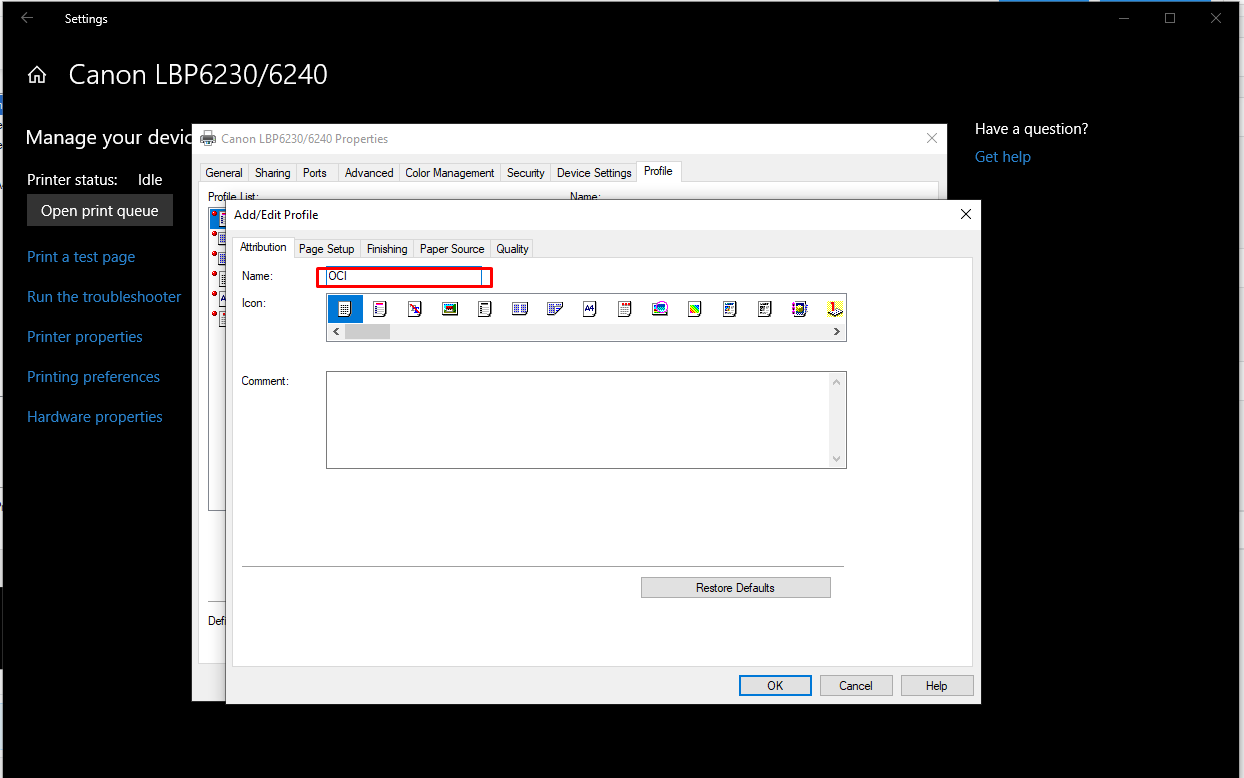Pick the rainbow gradient page icon

pyautogui.click(x=695, y=309)
